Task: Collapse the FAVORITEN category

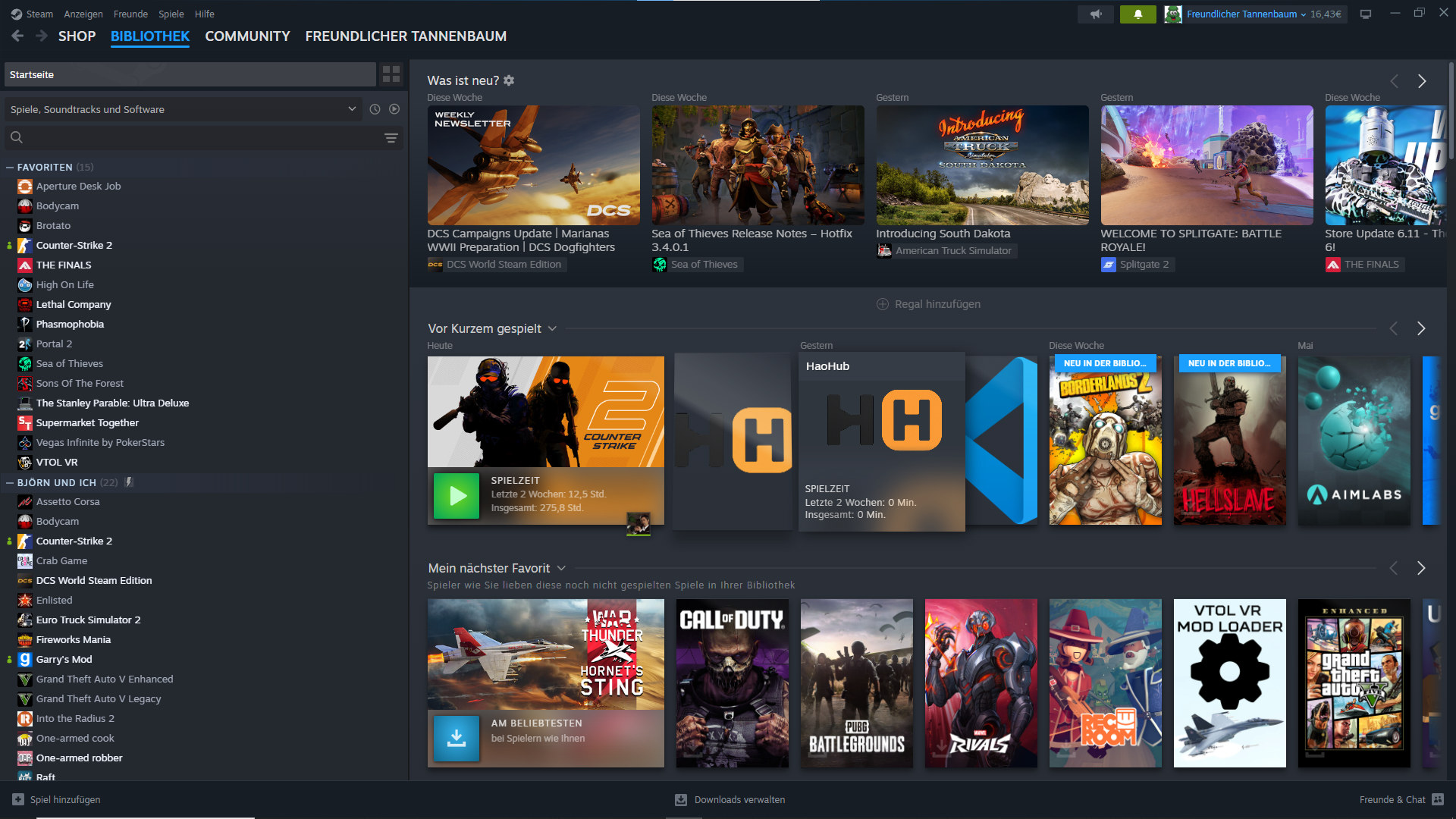Action: click(x=10, y=168)
